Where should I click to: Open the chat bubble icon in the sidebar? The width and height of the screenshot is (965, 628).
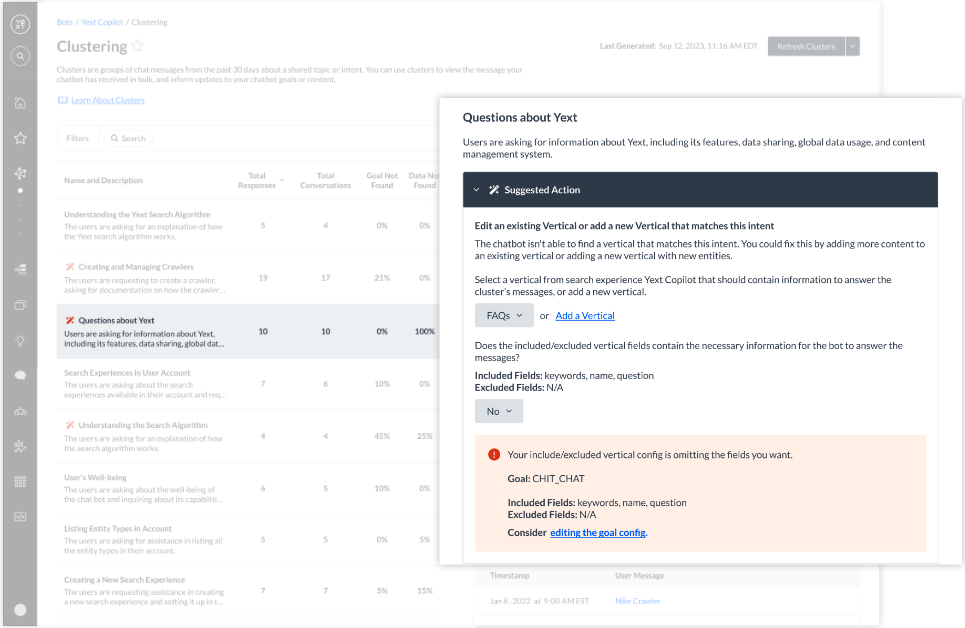tap(20, 376)
